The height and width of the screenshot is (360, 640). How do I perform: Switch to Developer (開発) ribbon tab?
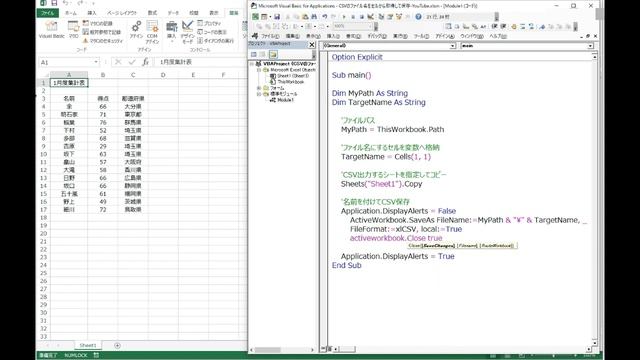coord(233,13)
